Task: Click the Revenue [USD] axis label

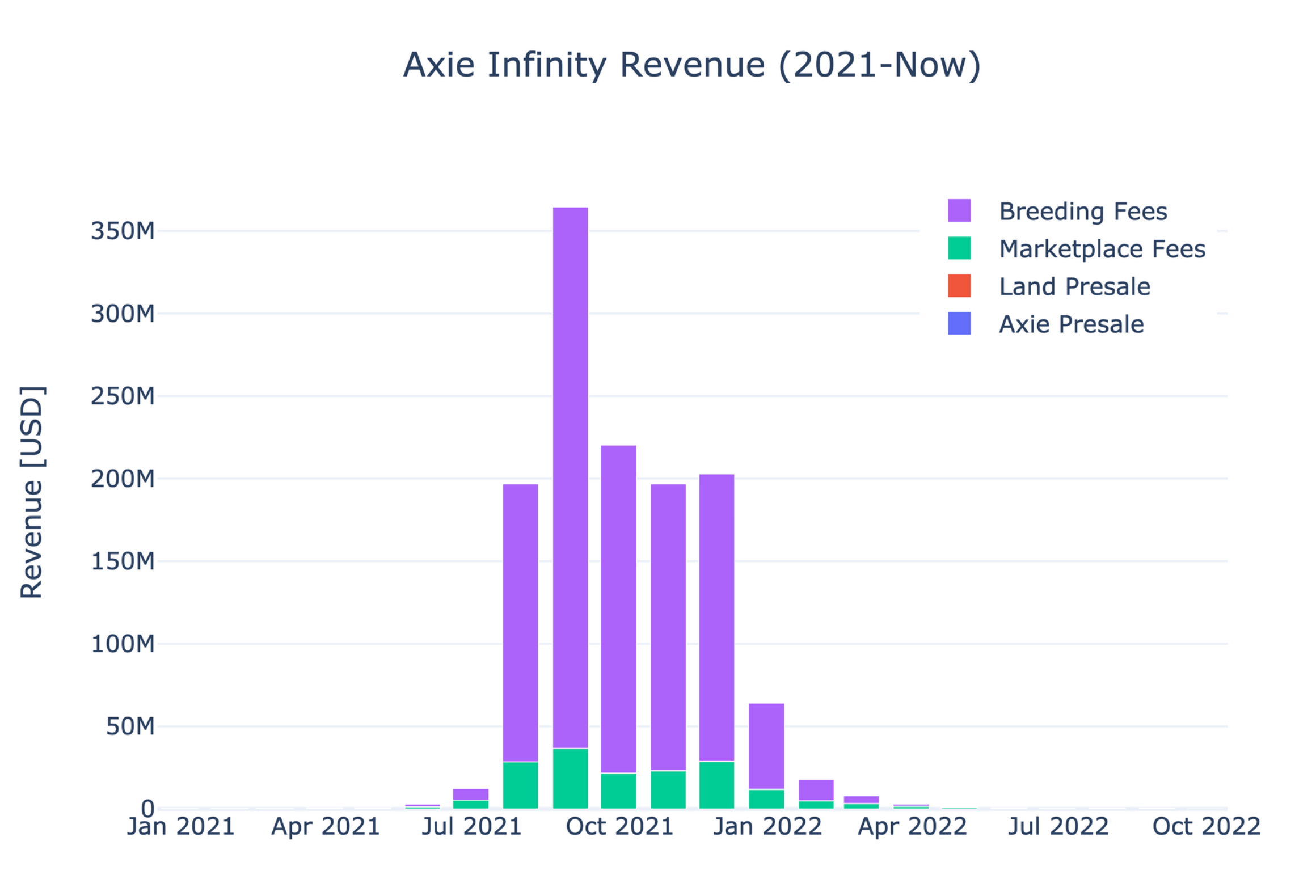Action: tap(32, 492)
